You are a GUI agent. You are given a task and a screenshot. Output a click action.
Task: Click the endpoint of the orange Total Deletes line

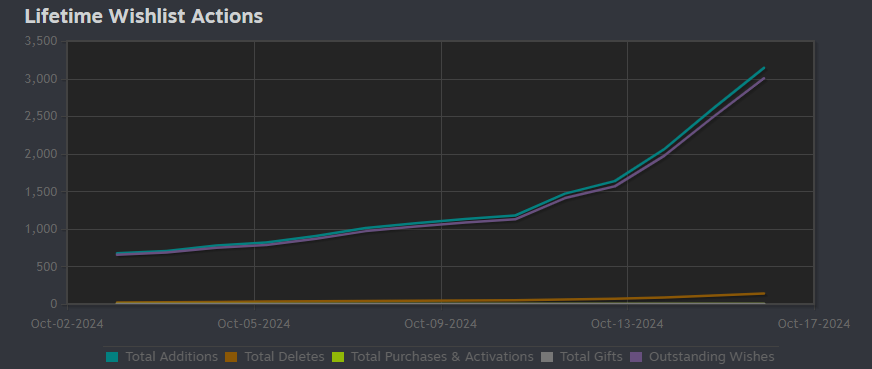(764, 293)
